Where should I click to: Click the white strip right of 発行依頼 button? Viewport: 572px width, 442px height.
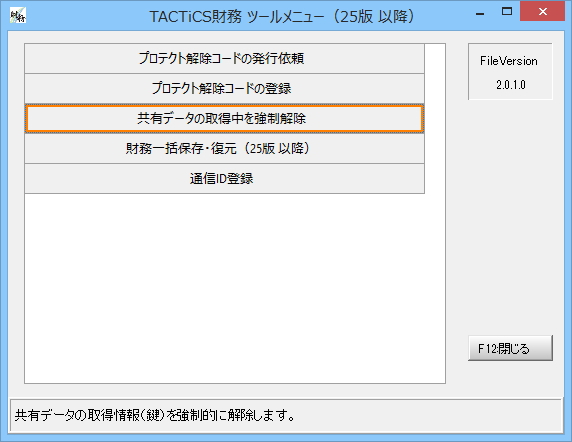click(x=435, y=58)
